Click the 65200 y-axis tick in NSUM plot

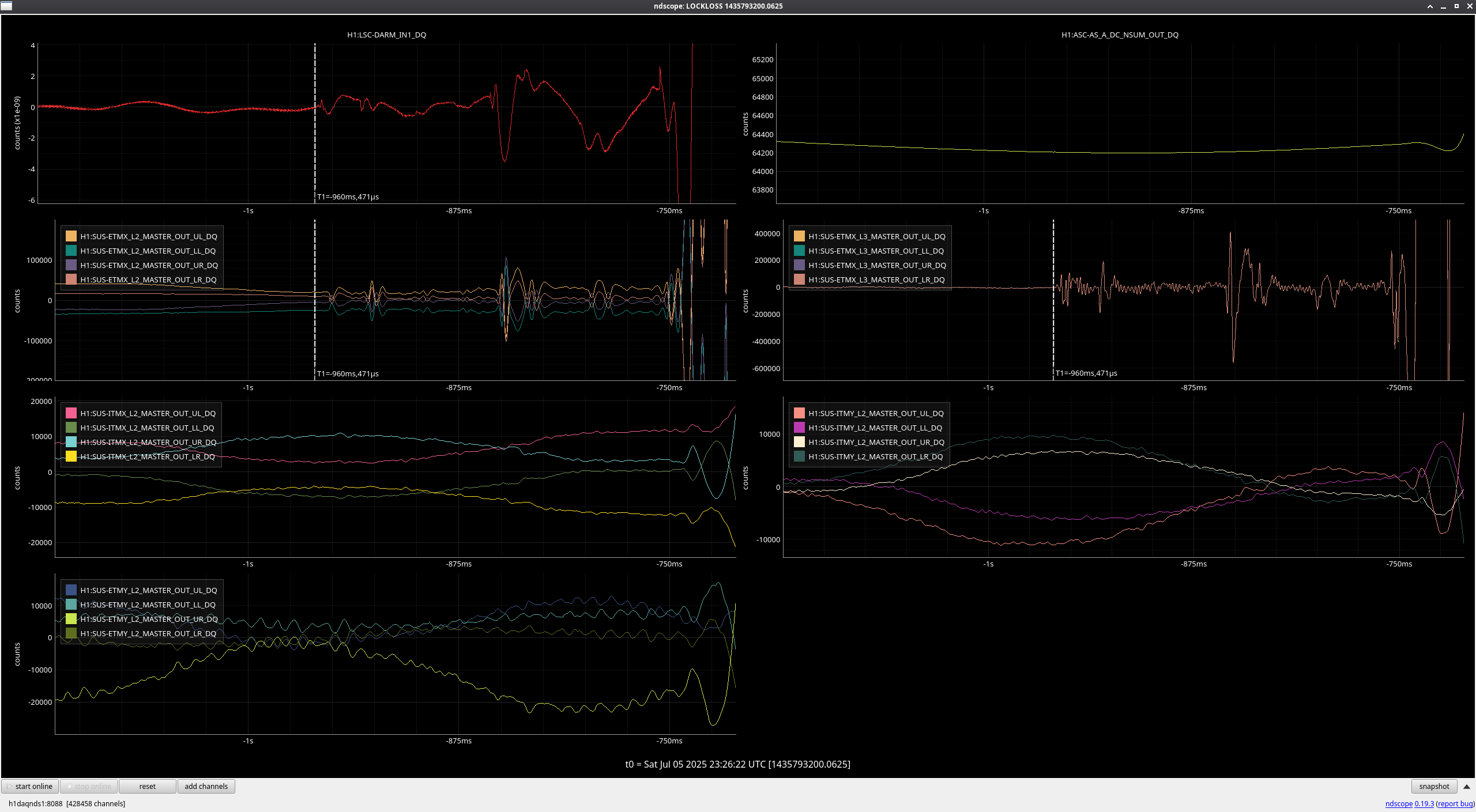[x=762, y=59]
